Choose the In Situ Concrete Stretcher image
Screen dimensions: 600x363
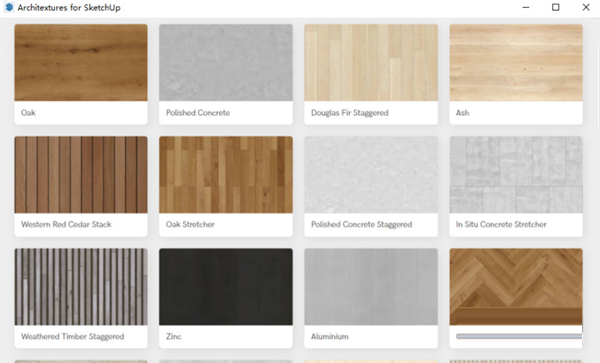516,174
